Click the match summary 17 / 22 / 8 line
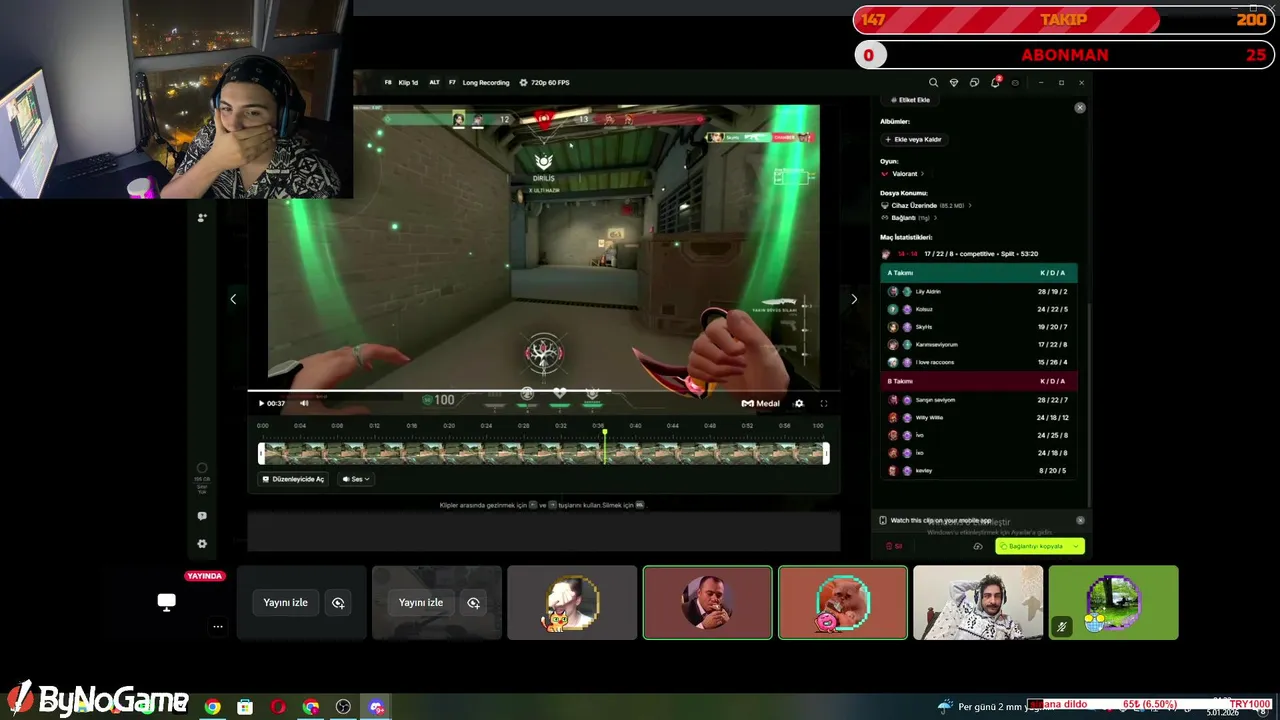The height and width of the screenshot is (720, 1280). coord(981,254)
